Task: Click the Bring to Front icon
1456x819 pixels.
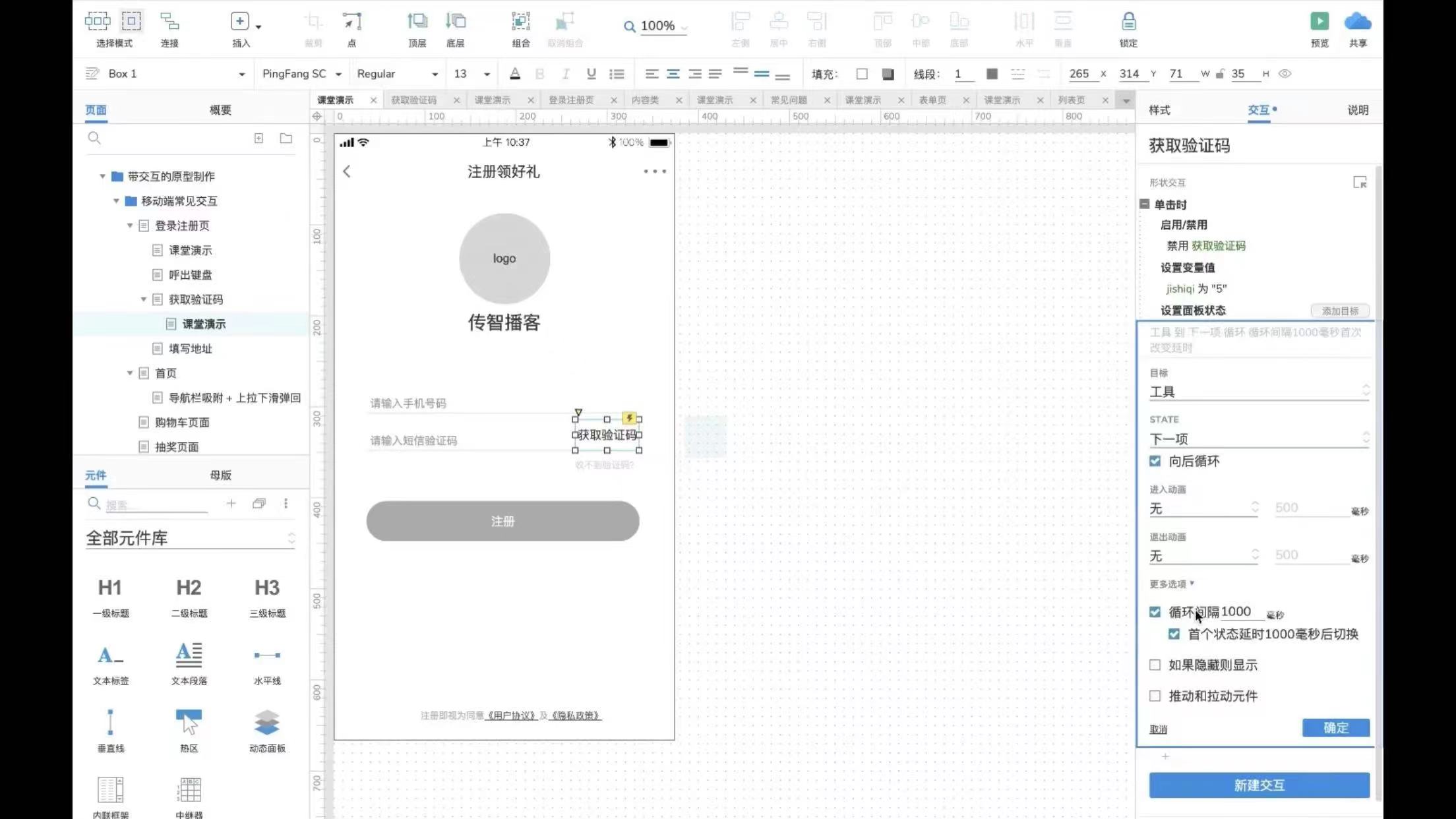Action: [x=417, y=22]
